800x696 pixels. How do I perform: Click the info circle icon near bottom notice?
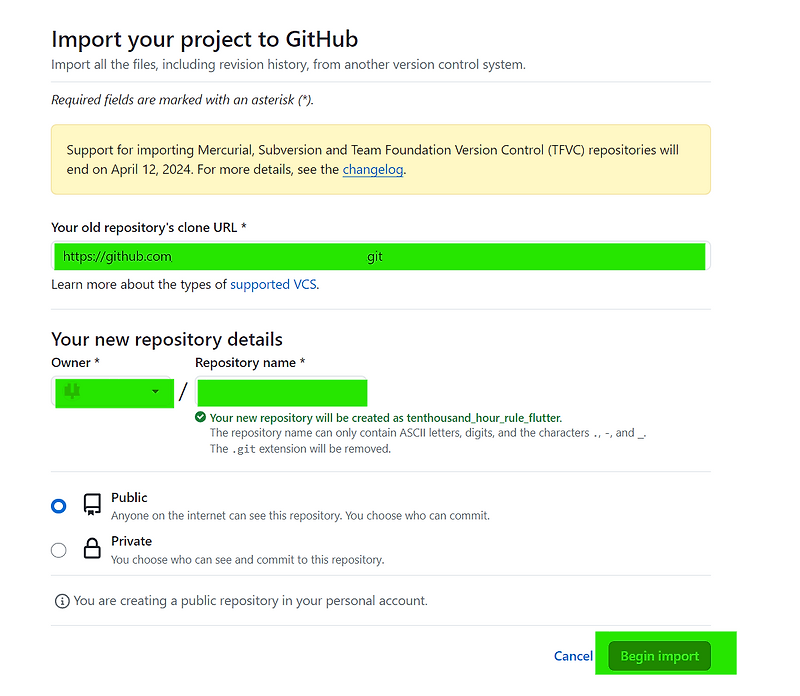pyautogui.click(x=62, y=600)
